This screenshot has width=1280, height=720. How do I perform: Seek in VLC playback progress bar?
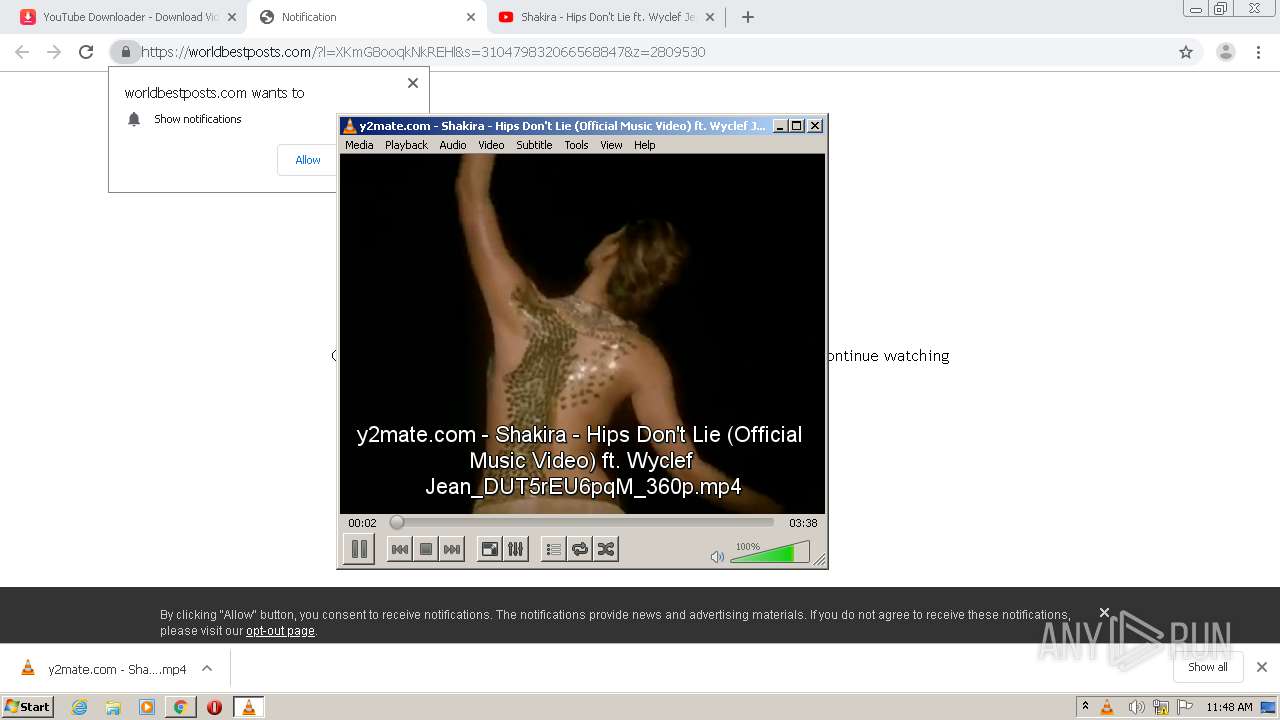(x=582, y=522)
